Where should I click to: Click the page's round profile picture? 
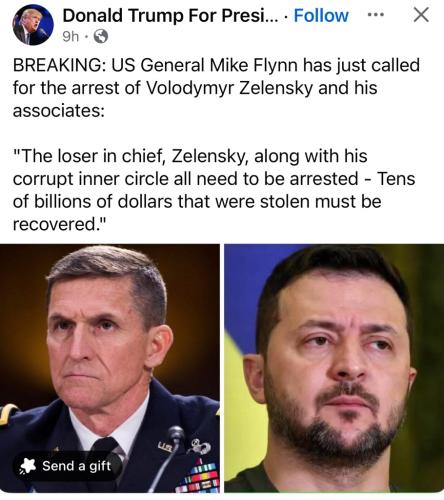click(x=33, y=25)
